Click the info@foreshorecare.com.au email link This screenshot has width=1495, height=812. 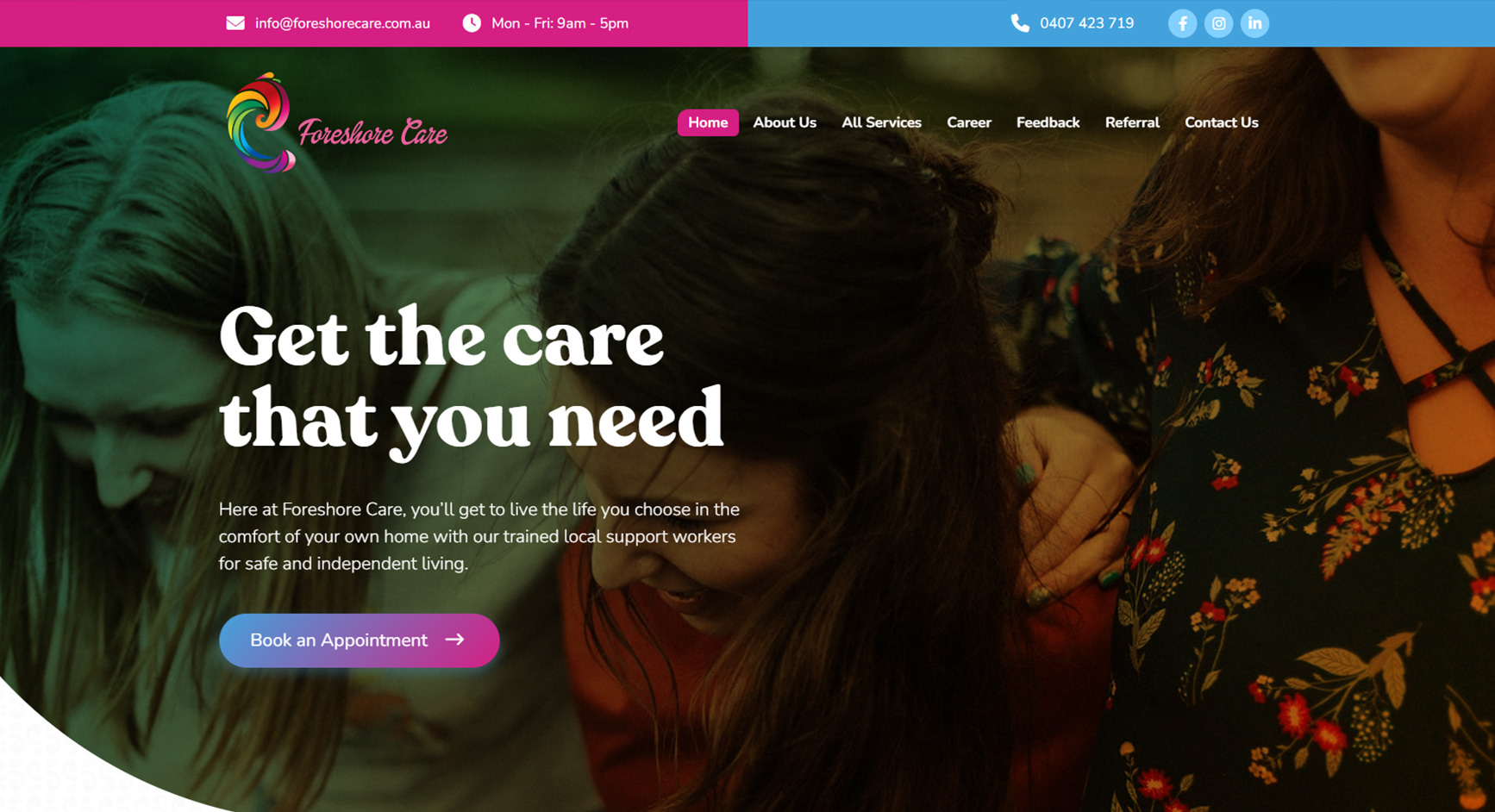342,23
